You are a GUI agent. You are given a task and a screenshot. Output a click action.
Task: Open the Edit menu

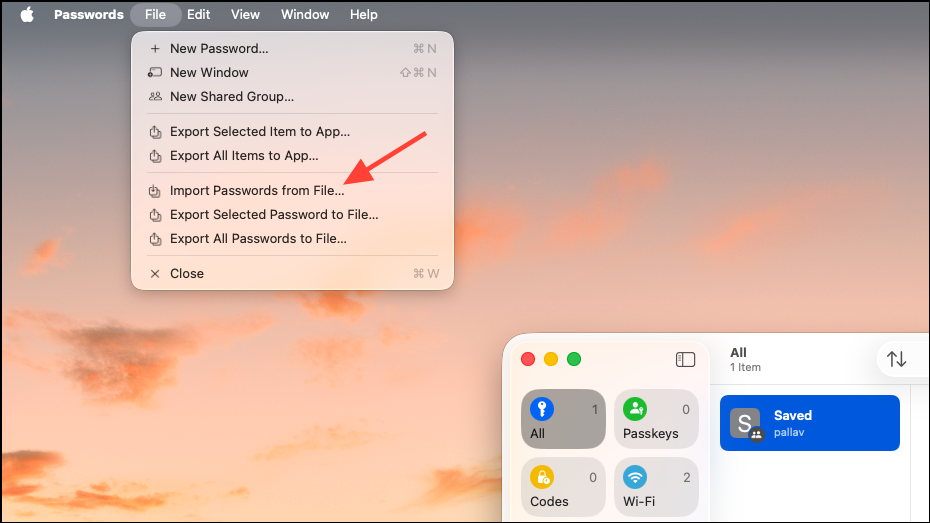(x=198, y=14)
